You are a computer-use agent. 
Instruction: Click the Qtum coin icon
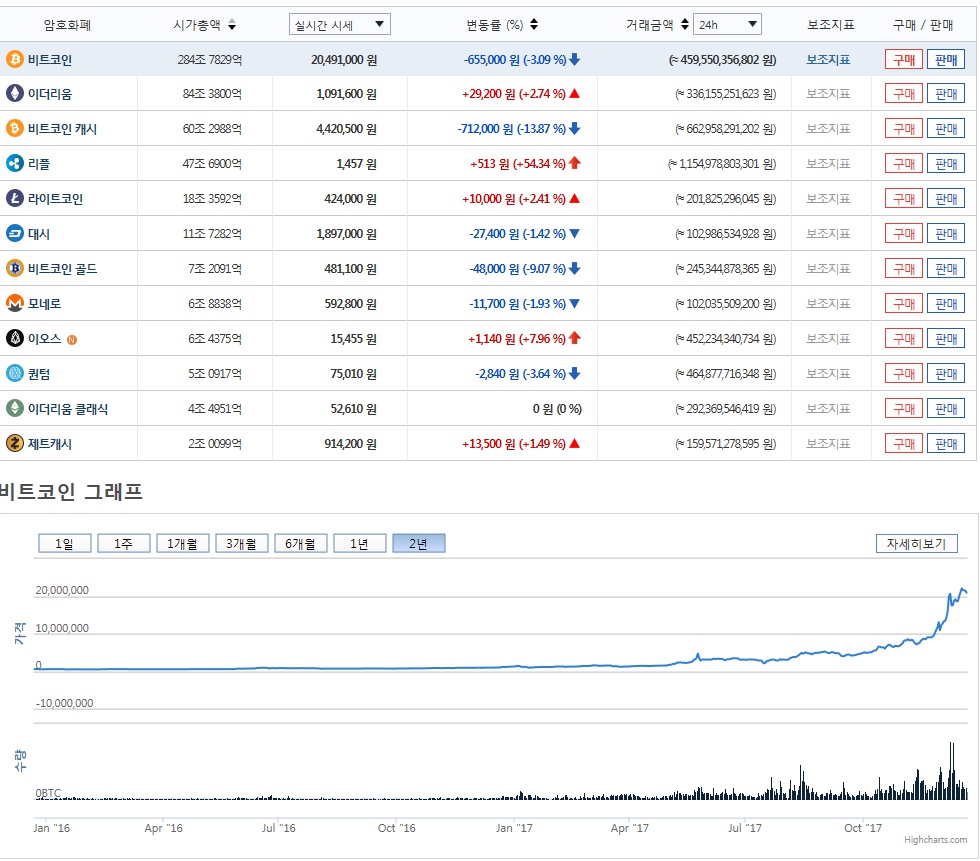pyautogui.click(x=15, y=373)
